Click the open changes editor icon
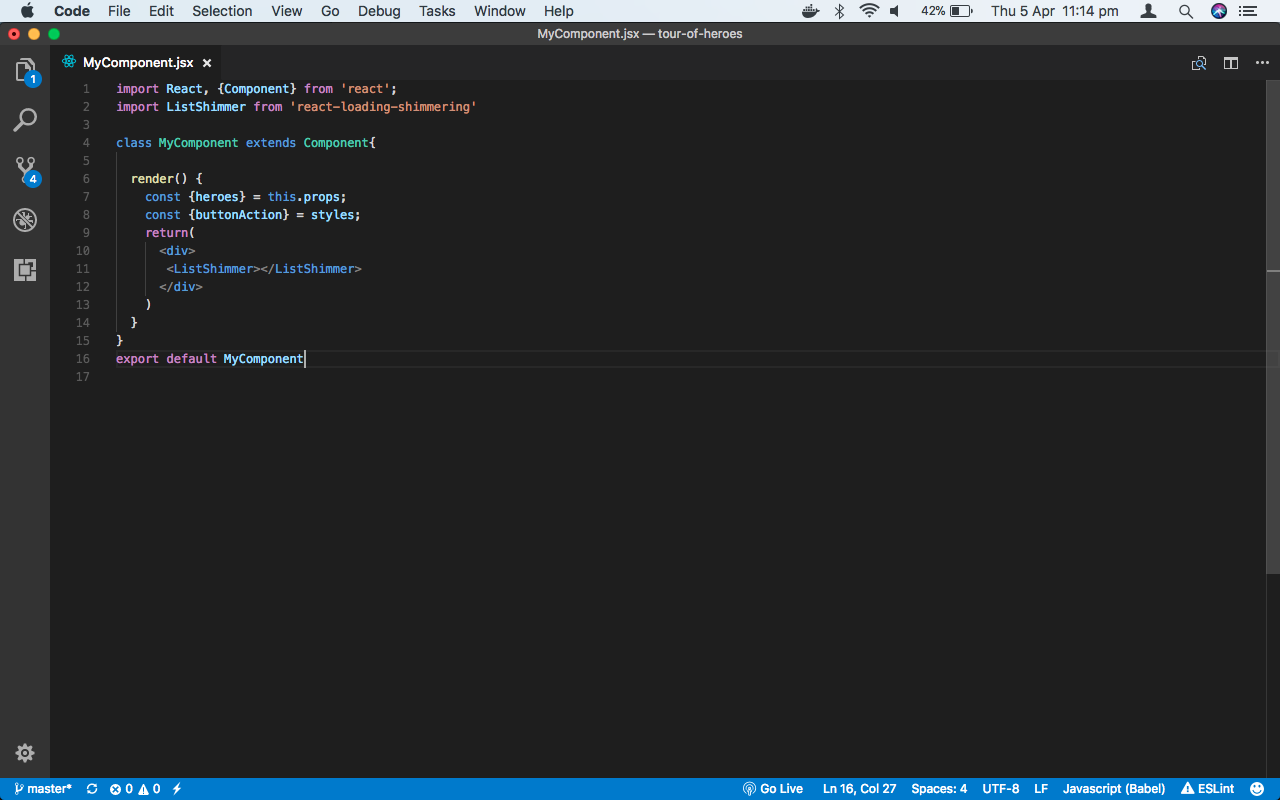Image resolution: width=1280 pixels, height=800 pixels. tap(1199, 63)
